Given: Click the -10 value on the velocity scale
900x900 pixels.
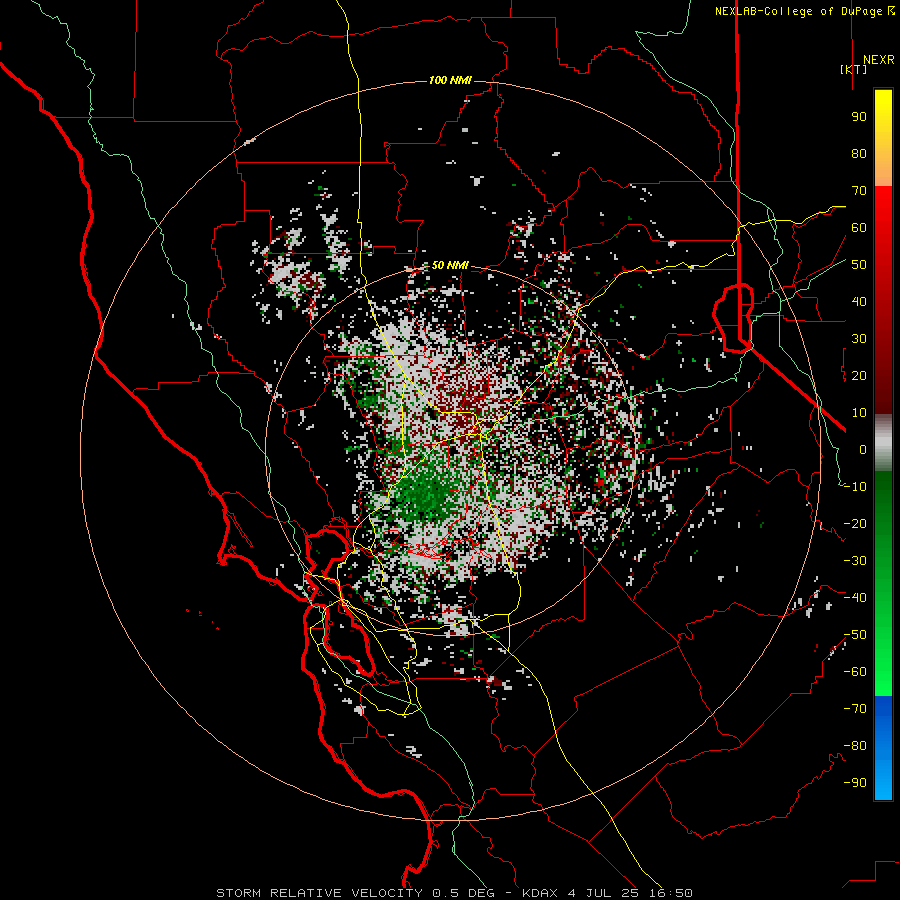Looking at the screenshot, I should tap(855, 487).
